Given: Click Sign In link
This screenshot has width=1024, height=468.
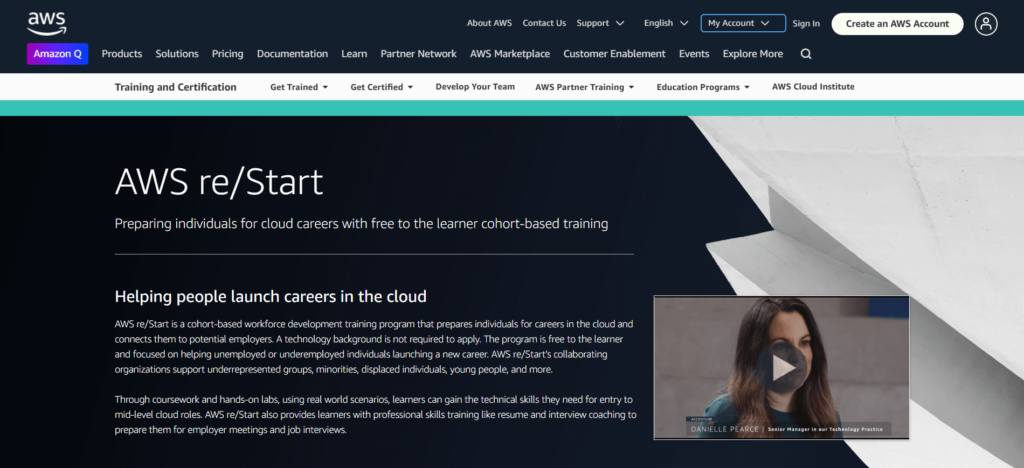Looking at the screenshot, I should coord(806,23).
